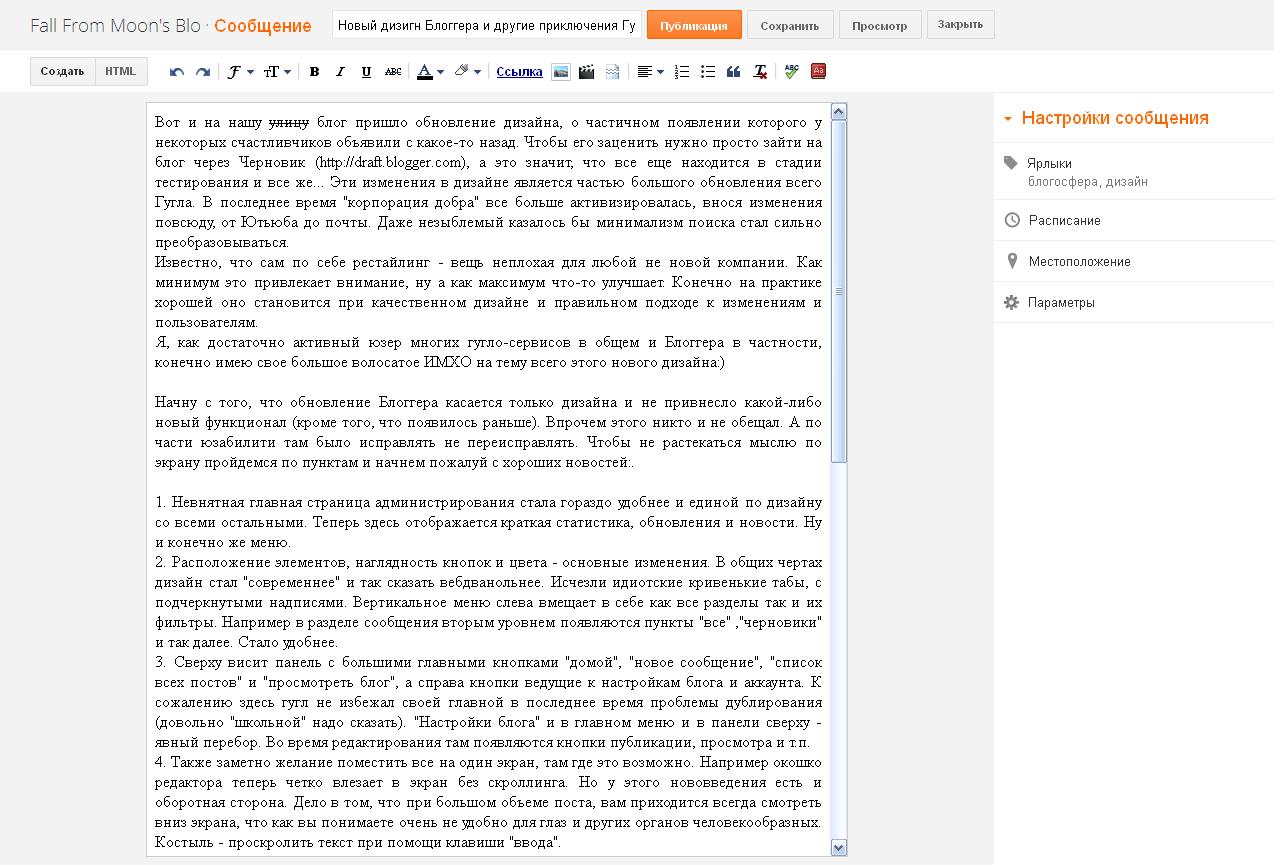Click the red transliteration icon
1274x865 pixels.
[x=818, y=72]
